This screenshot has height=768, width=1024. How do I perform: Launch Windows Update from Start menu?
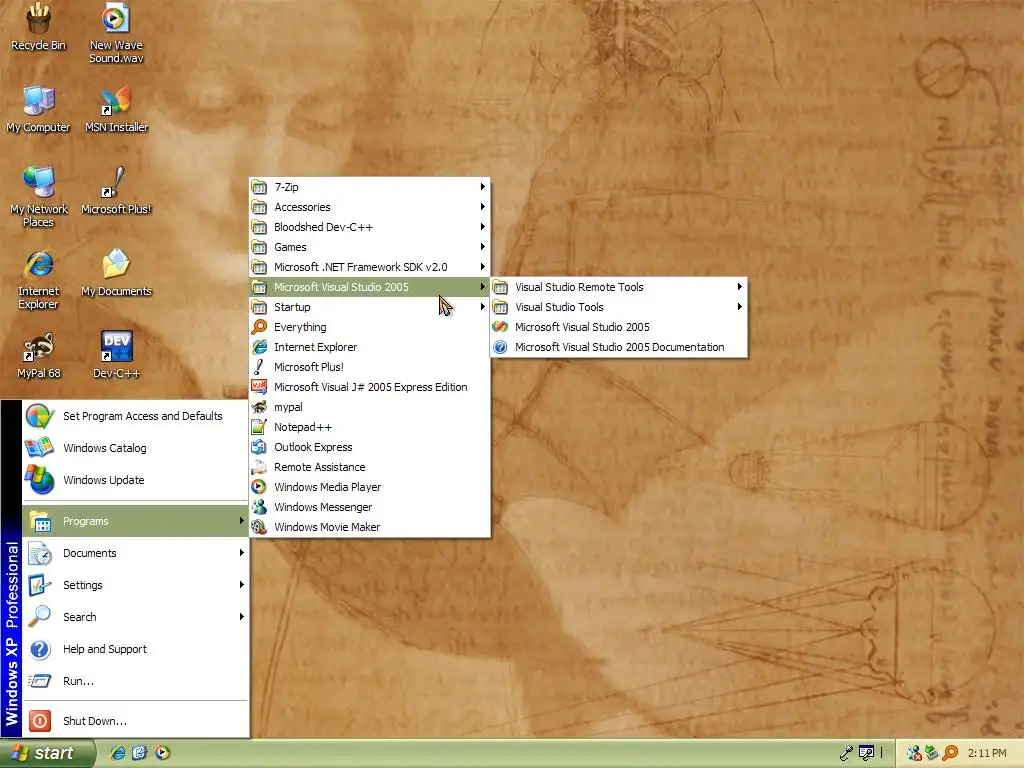tap(136, 480)
